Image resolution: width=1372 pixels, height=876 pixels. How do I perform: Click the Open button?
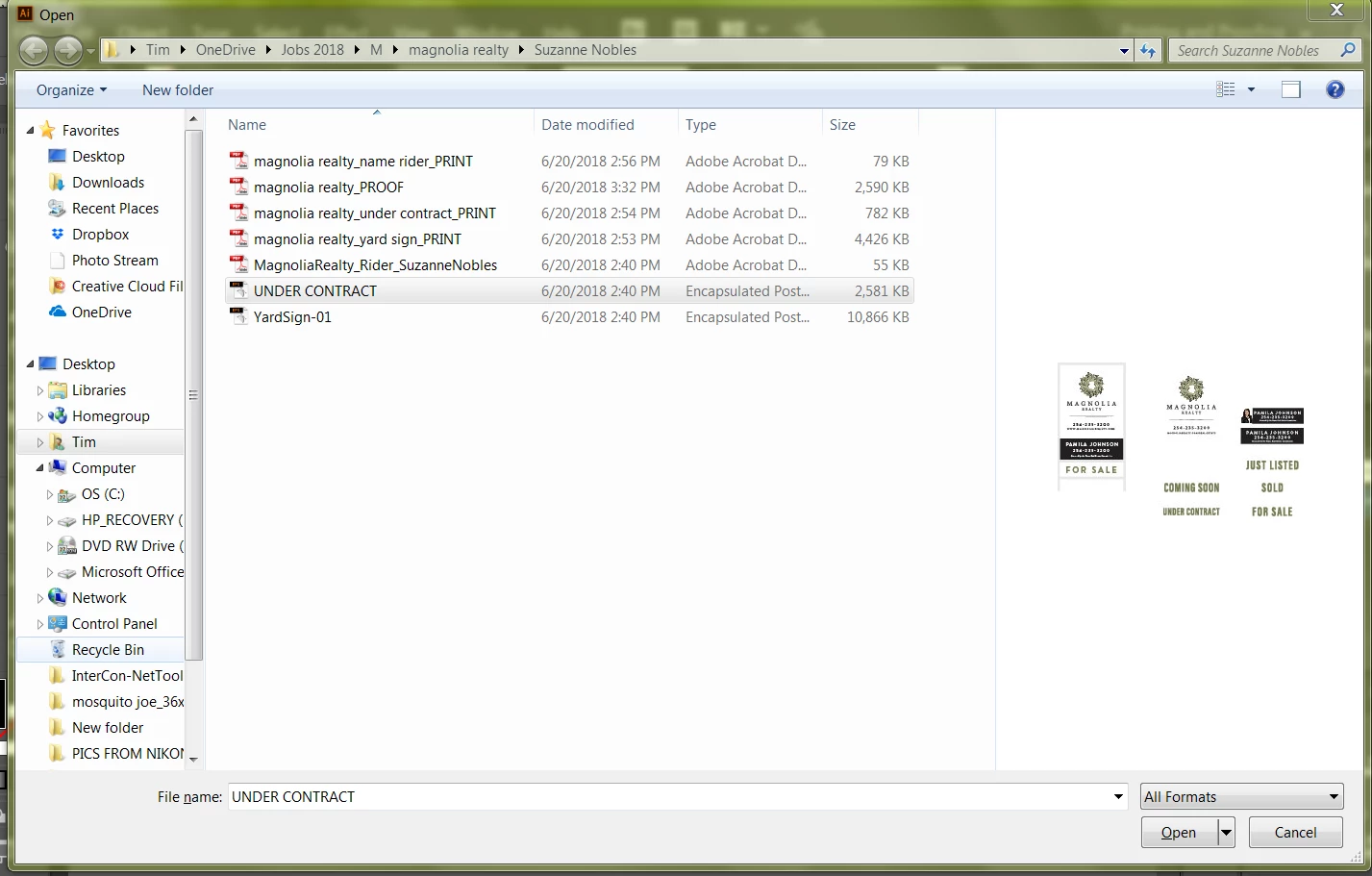click(x=1179, y=832)
